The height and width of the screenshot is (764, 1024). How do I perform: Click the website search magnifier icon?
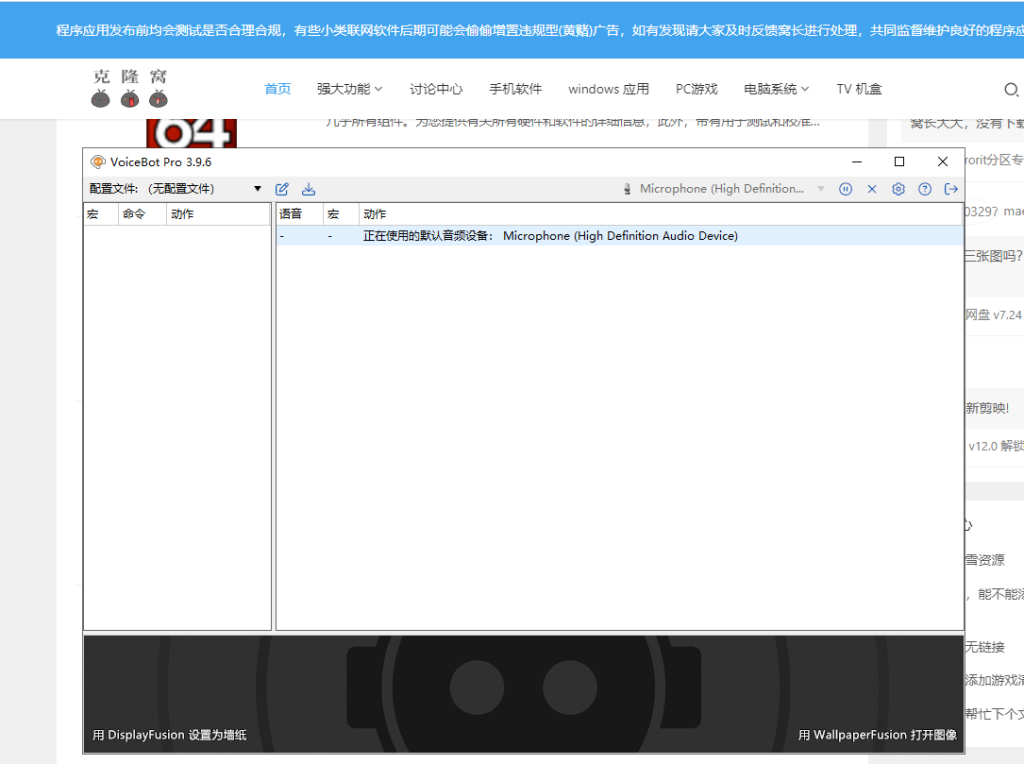[x=1011, y=89]
